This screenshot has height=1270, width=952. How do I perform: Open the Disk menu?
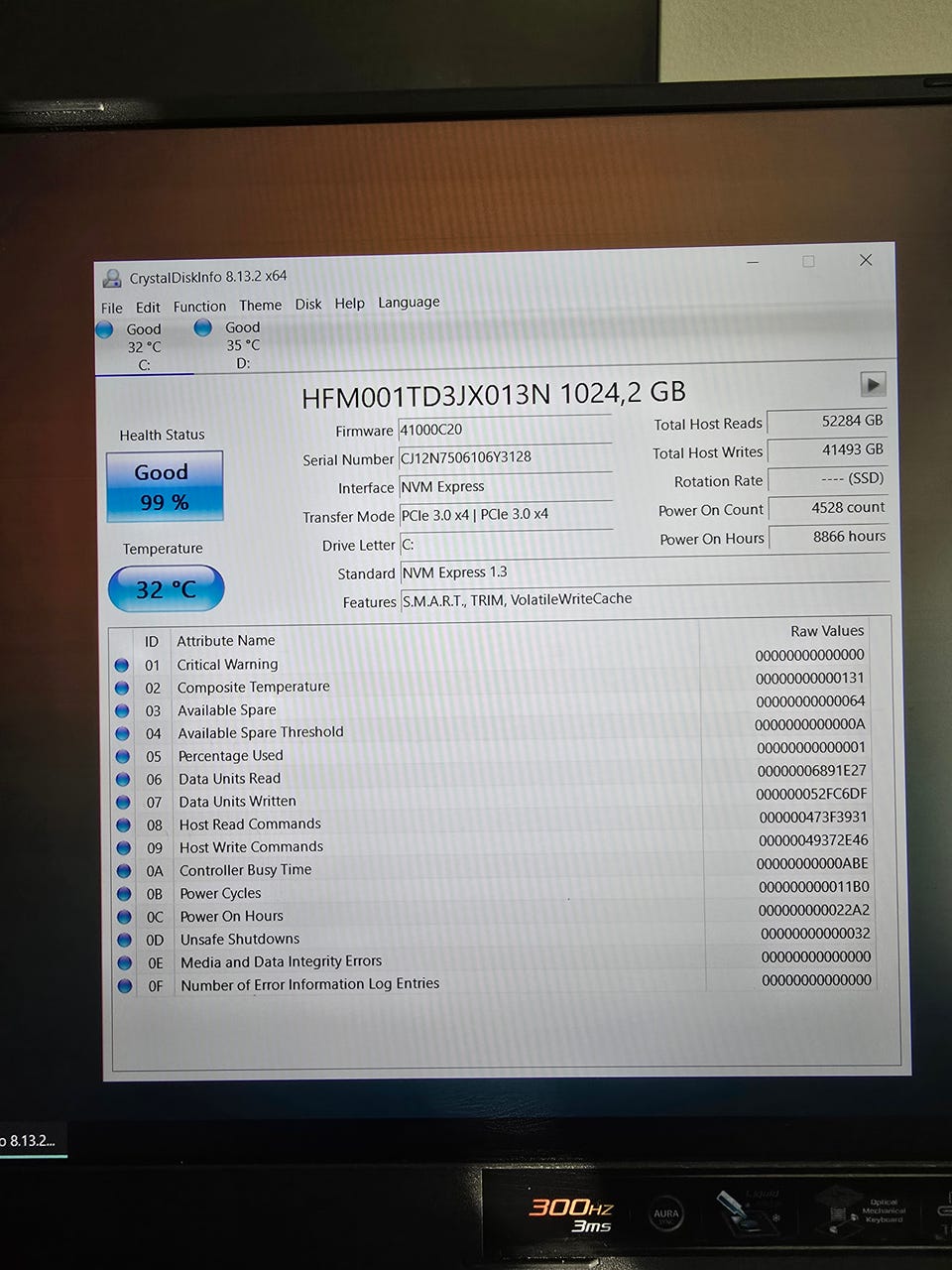click(308, 305)
